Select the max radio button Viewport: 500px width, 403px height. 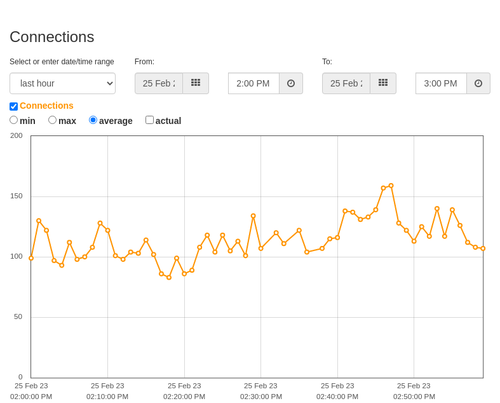(52, 120)
